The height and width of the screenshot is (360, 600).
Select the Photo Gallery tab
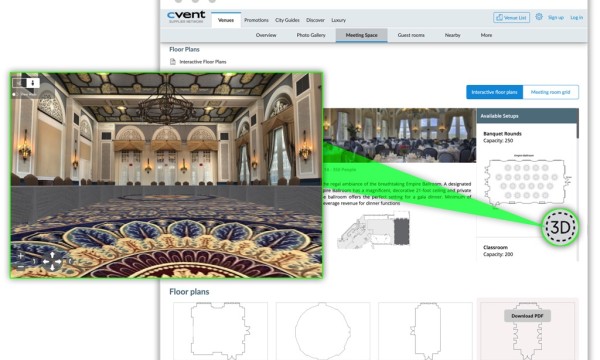coord(311,35)
